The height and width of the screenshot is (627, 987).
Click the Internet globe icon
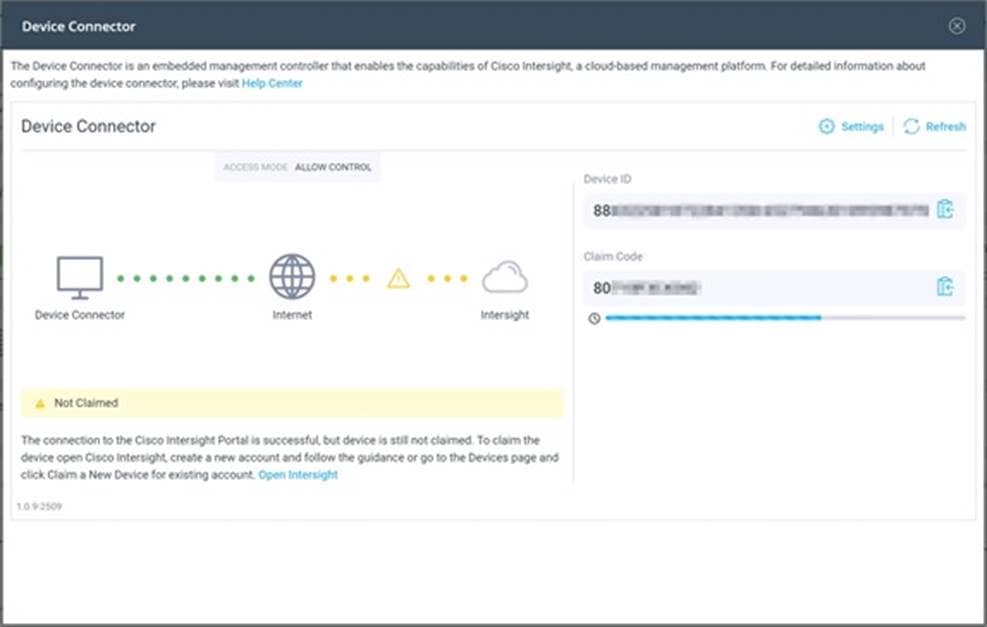pyautogui.click(x=292, y=277)
